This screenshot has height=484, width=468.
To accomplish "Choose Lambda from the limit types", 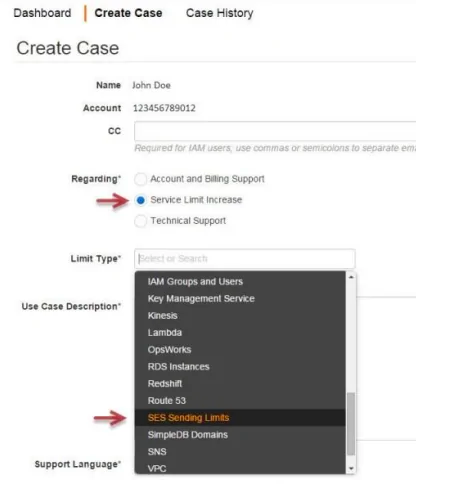I will point(240,333).
